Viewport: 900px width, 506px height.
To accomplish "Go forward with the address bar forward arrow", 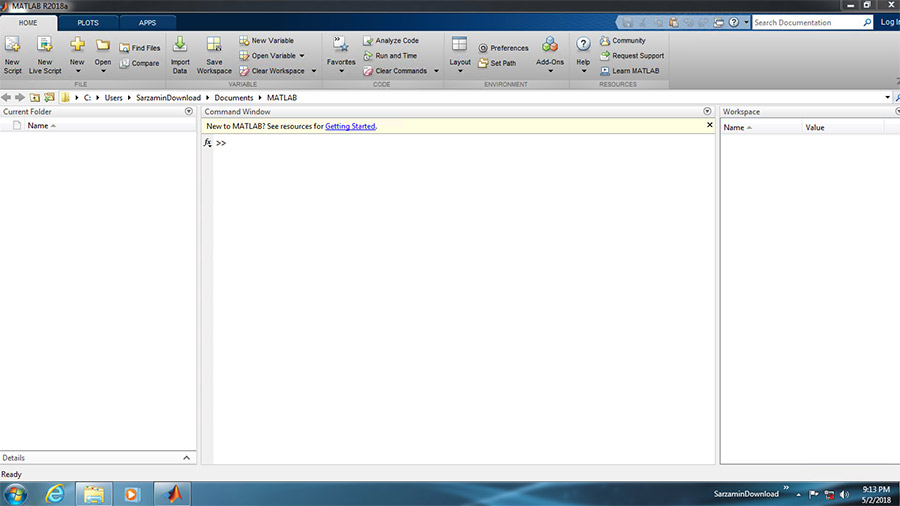I will (20, 98).
